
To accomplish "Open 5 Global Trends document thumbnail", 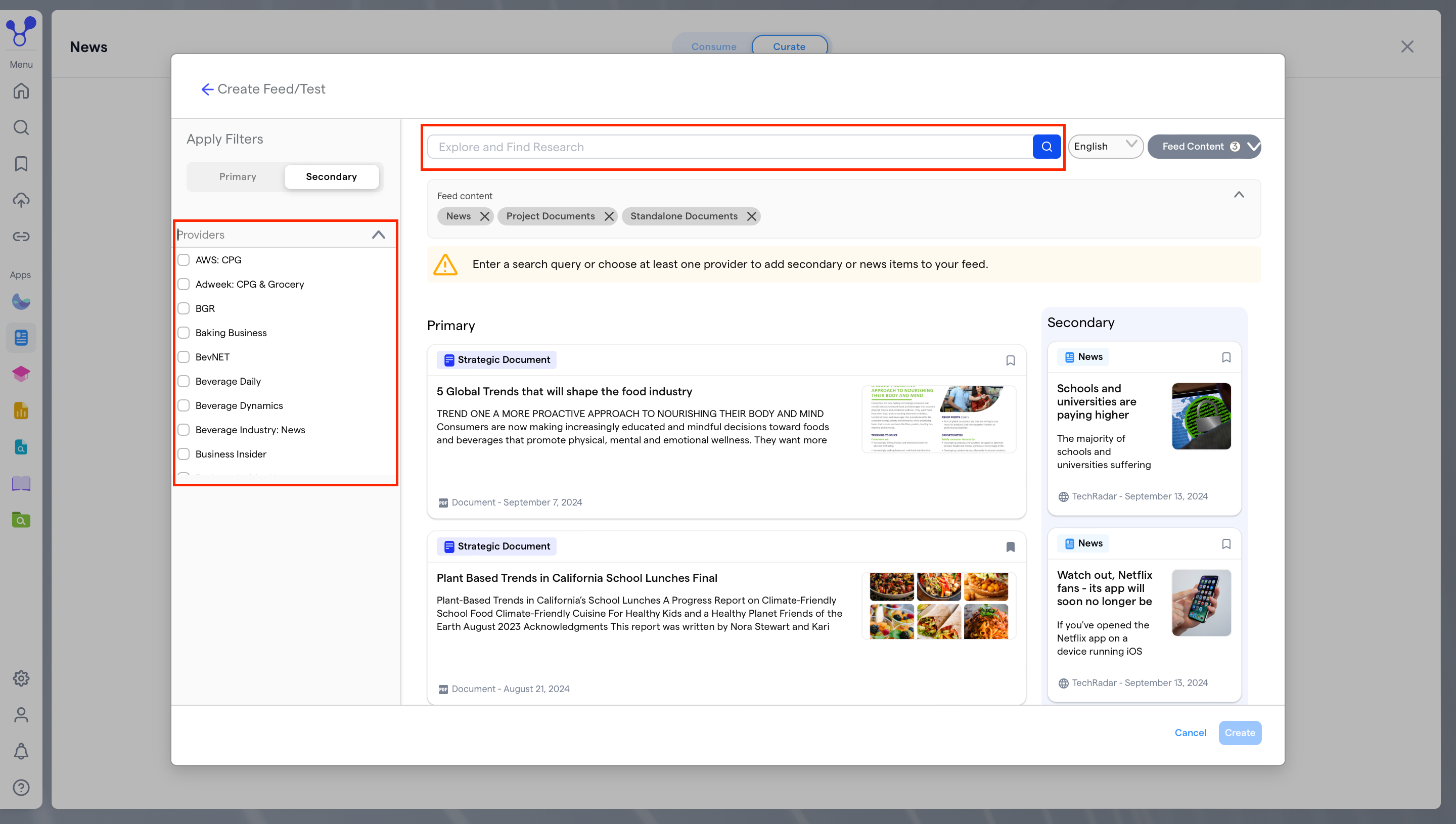I will [x=938, y=420].
